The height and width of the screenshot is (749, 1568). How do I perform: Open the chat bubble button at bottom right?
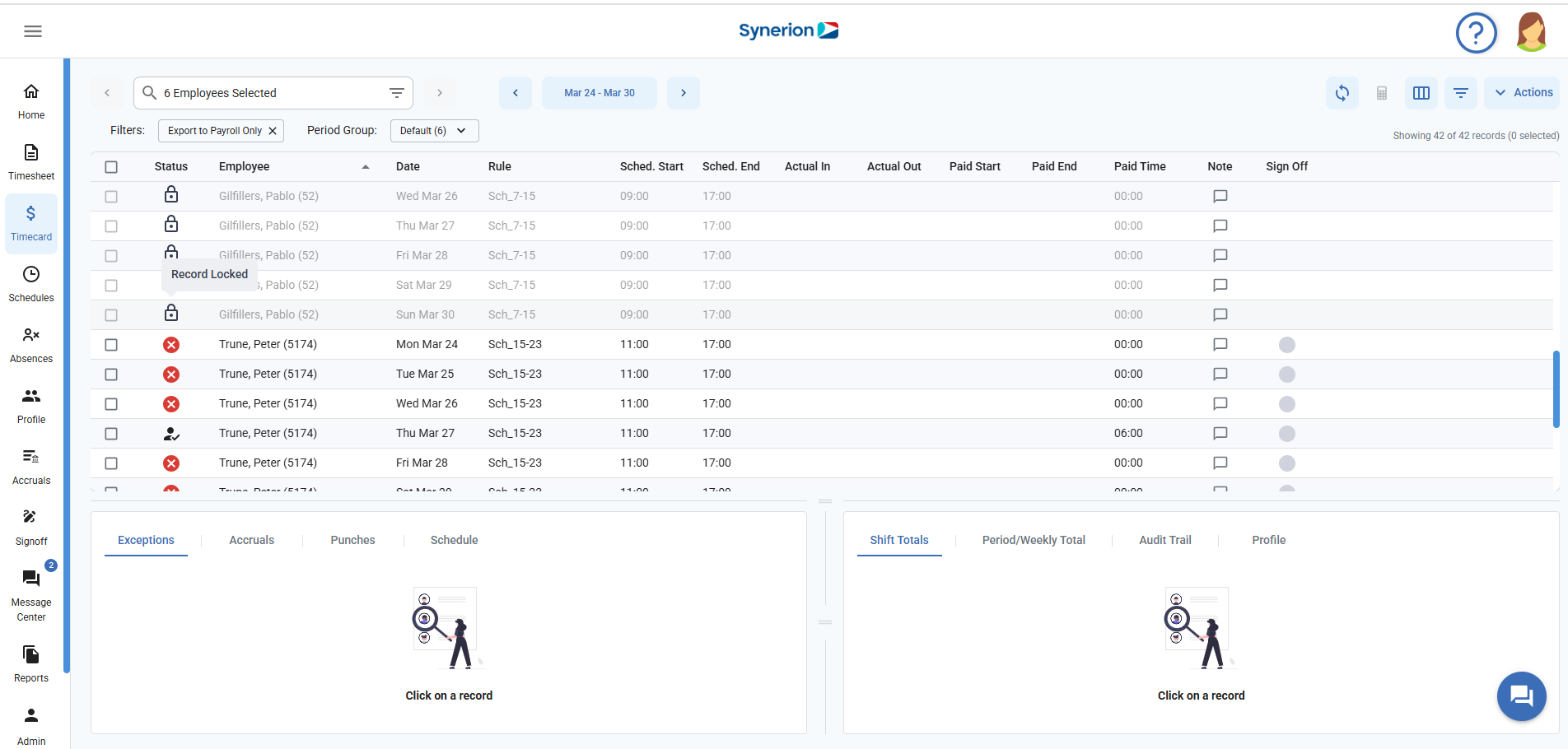tap(1521, 696)
